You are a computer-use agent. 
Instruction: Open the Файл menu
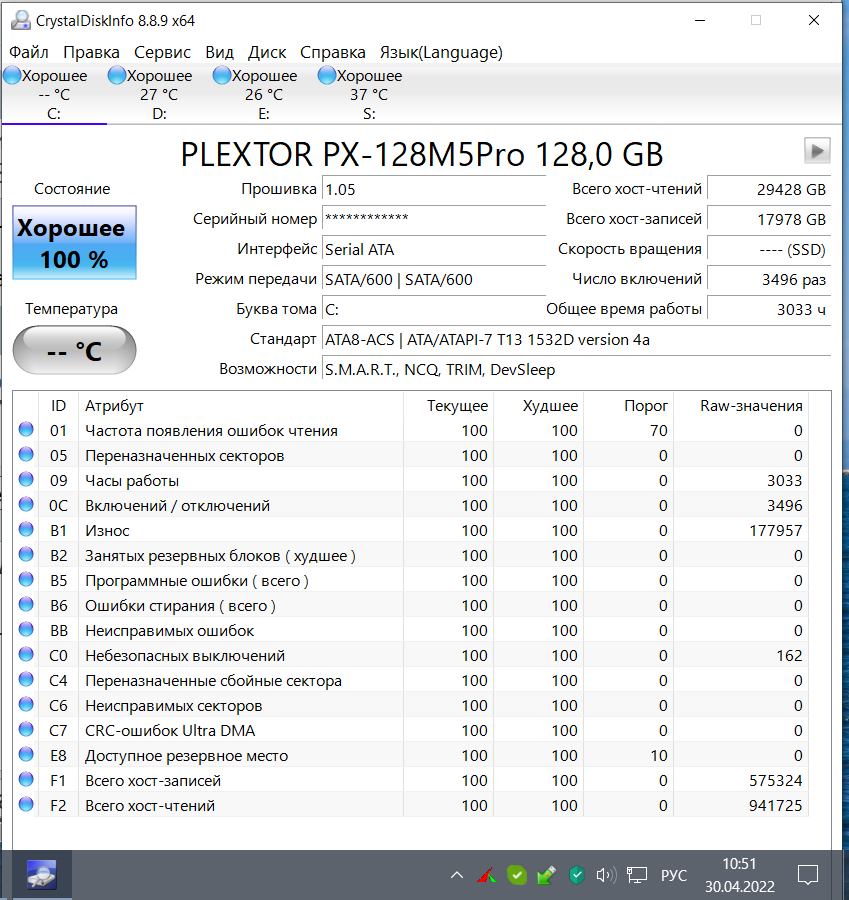(x=29, y=52)
